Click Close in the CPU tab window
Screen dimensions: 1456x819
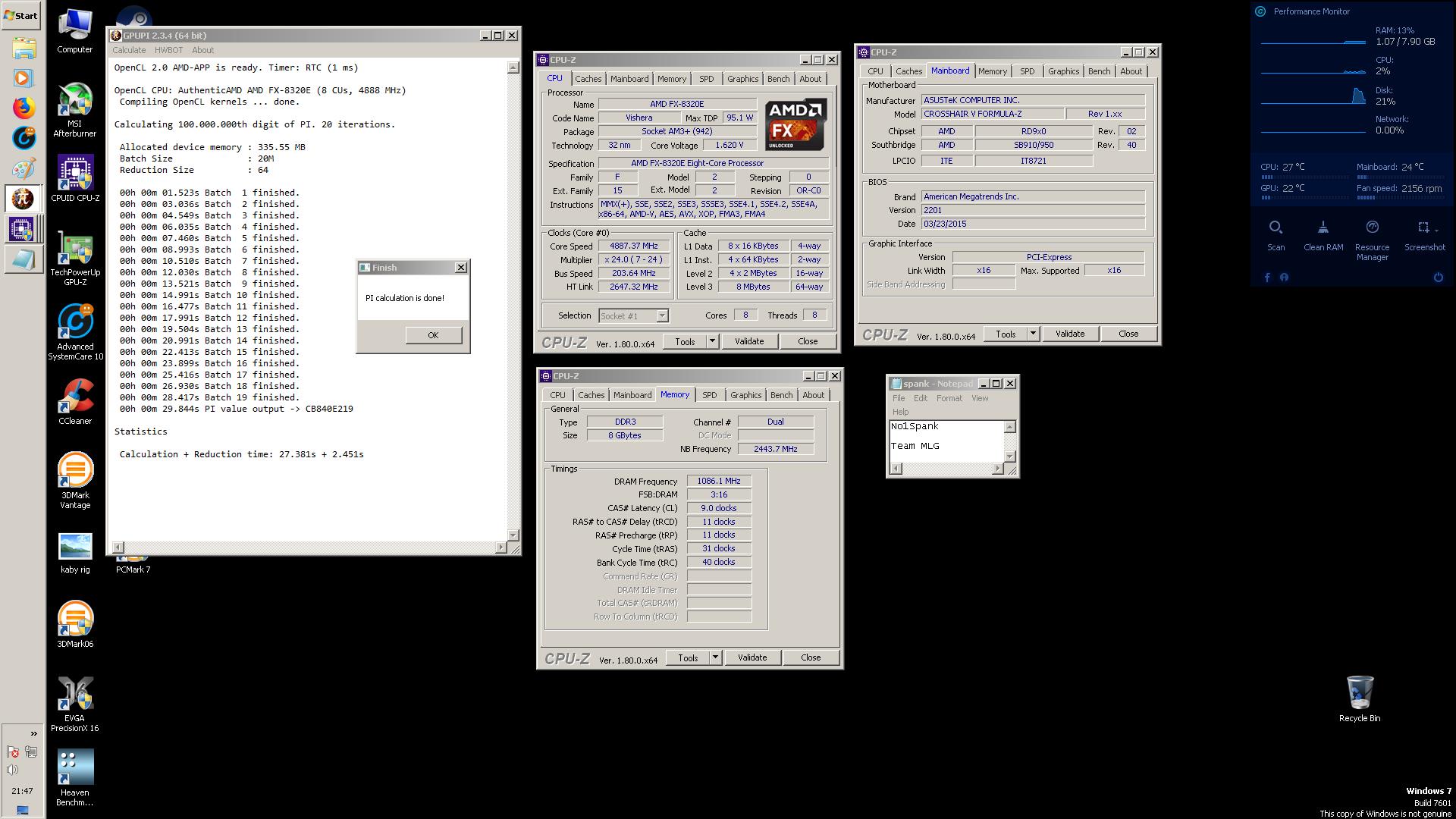coord(808,341)
